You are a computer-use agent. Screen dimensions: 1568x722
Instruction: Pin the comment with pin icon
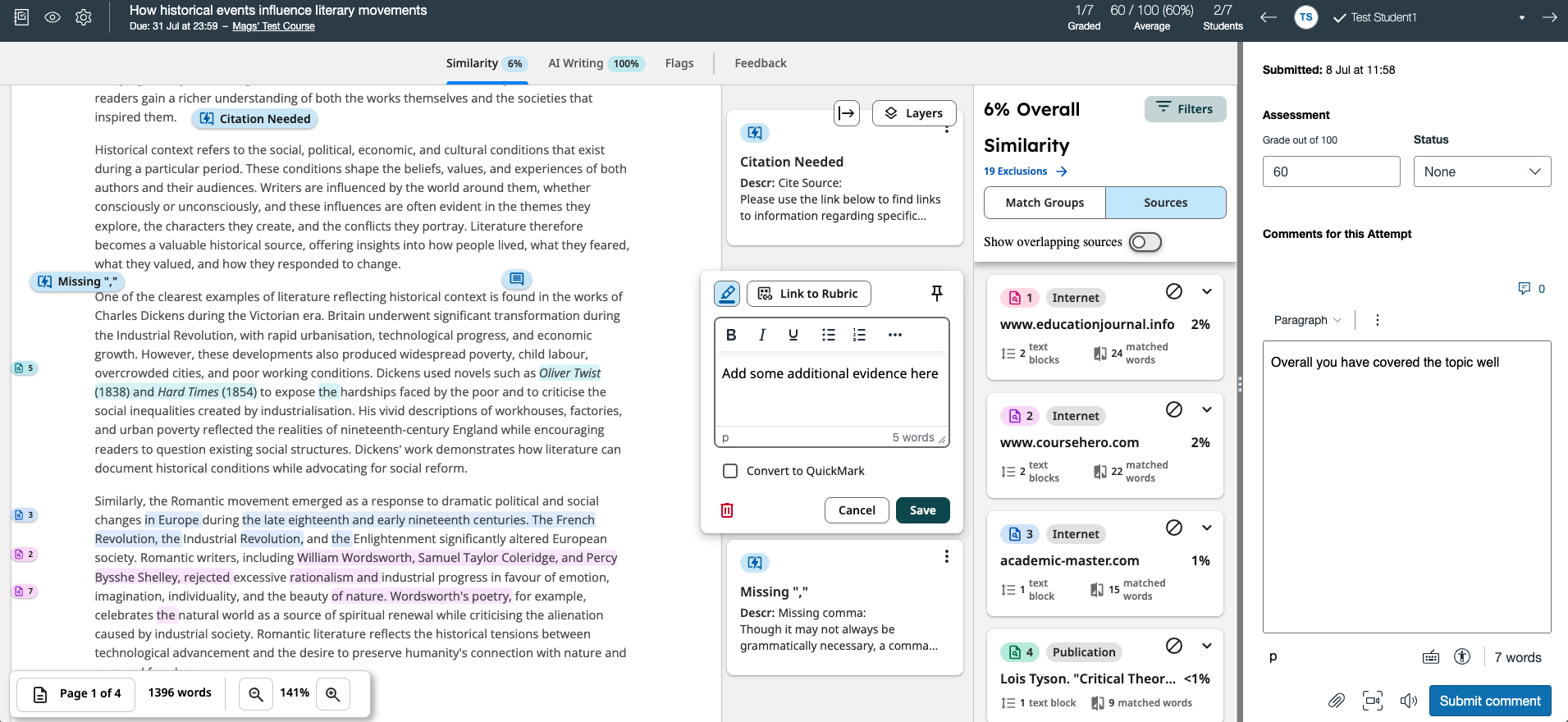pos(937,293)
